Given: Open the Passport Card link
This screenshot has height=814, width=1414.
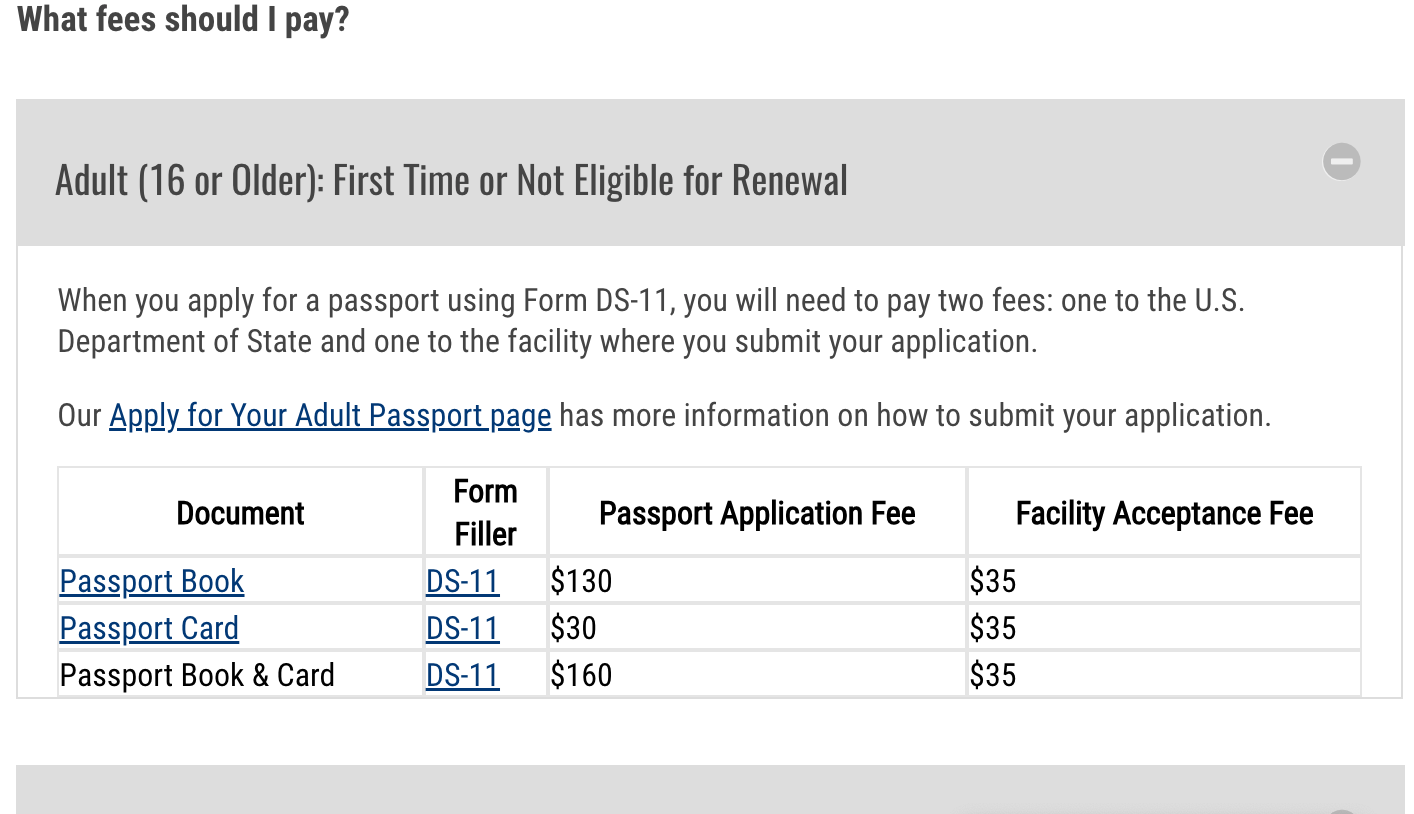Looking at the screenshot, I should point(149,628).
